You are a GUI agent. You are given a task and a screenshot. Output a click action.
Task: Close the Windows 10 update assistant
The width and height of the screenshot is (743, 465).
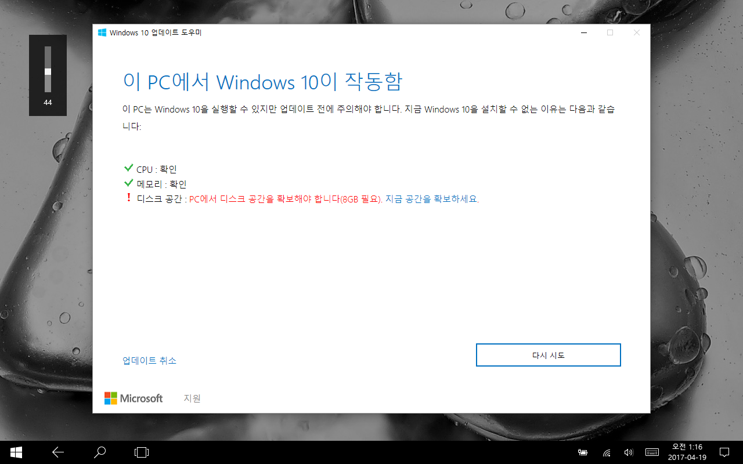pos(636,33)
